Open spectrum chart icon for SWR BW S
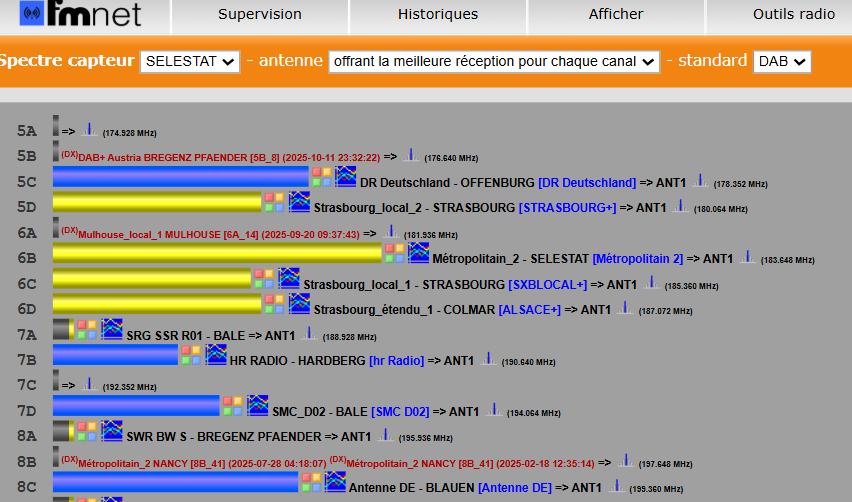 tap(112, 431)
